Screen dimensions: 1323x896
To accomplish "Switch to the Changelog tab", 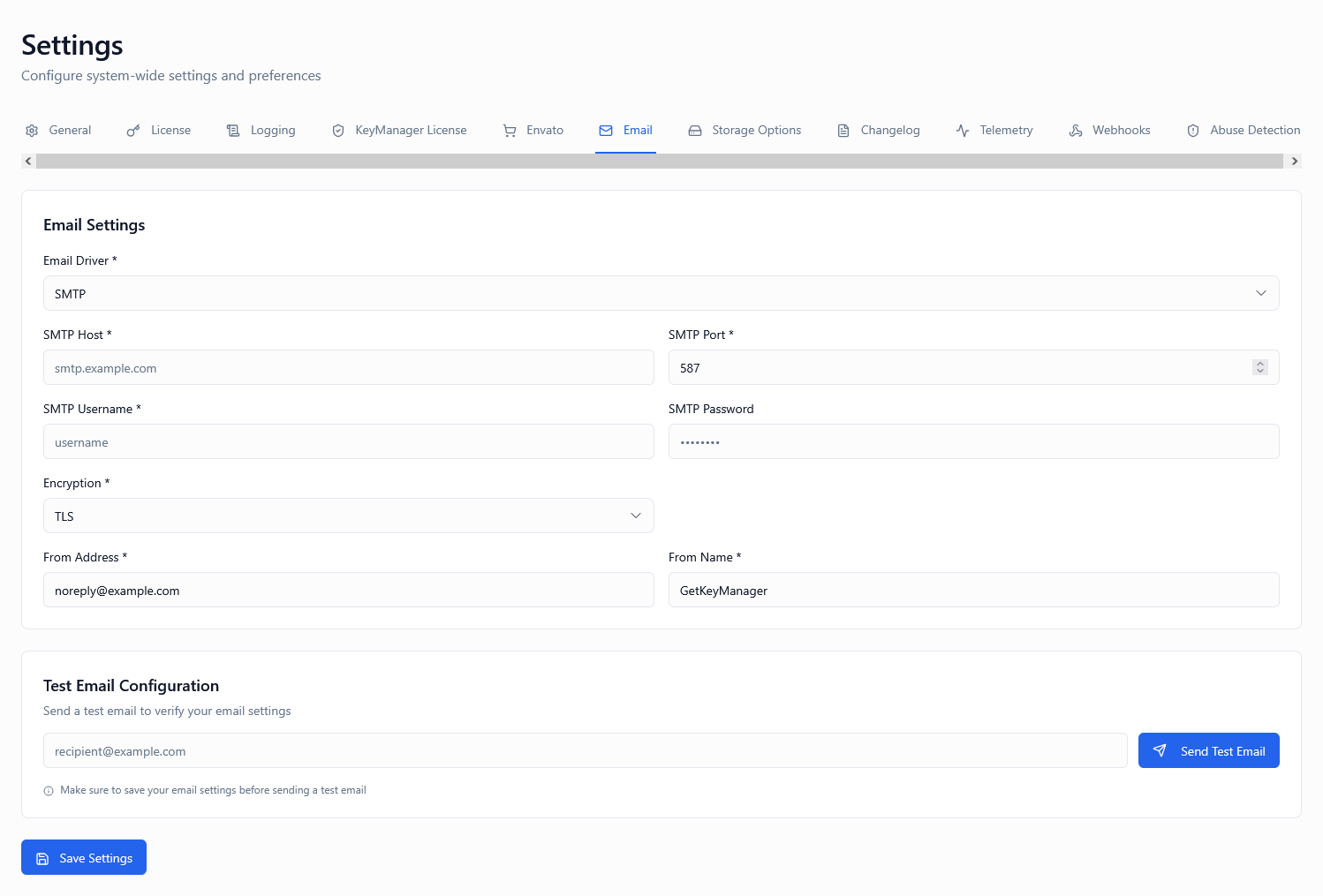I will [889, 130].
